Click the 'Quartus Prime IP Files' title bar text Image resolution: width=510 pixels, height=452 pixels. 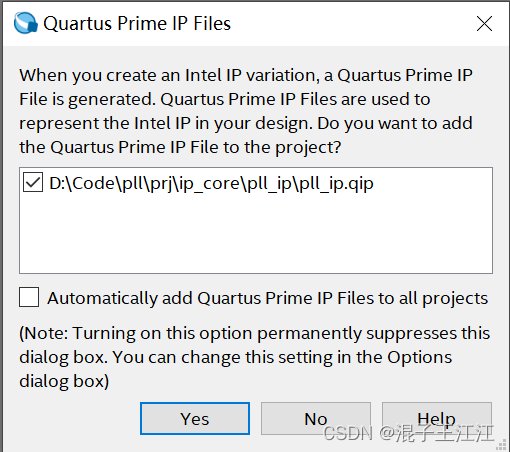point(137,23)
